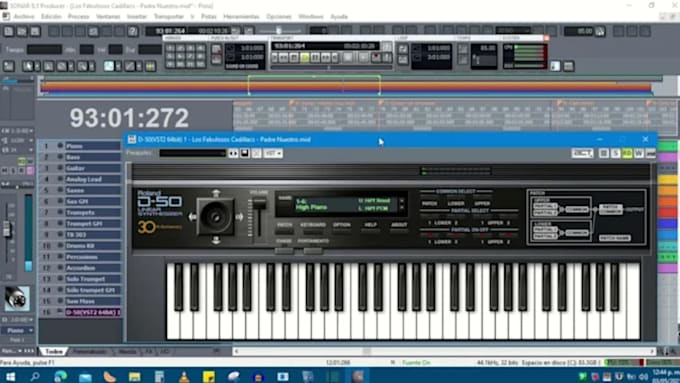This screenshot has width=680, height=383.
Task: Toggle the Loop on/off button in Loop module
Action: 403,49
